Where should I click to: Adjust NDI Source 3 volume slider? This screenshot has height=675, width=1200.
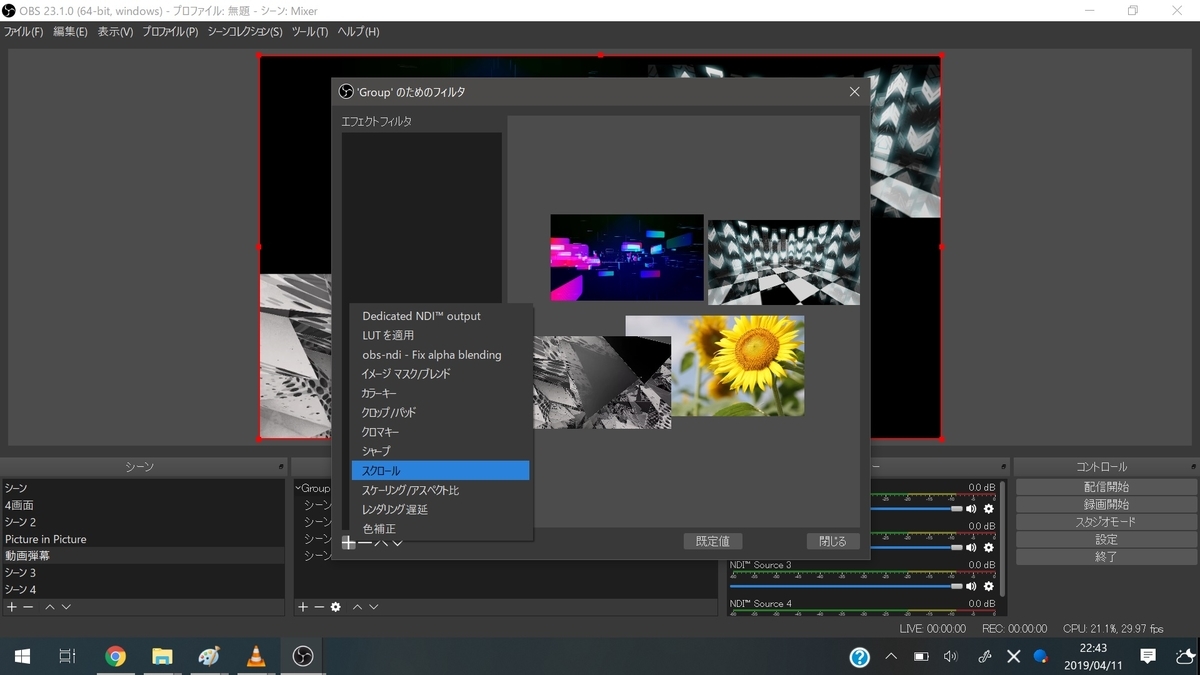(x=846, y=586)
